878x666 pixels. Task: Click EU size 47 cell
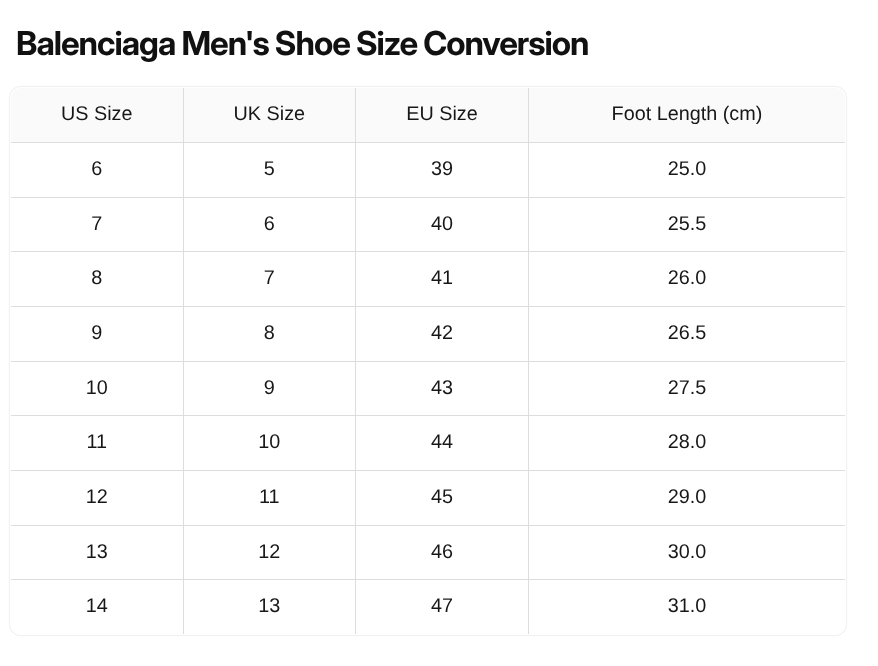click(x=442, y=606)
